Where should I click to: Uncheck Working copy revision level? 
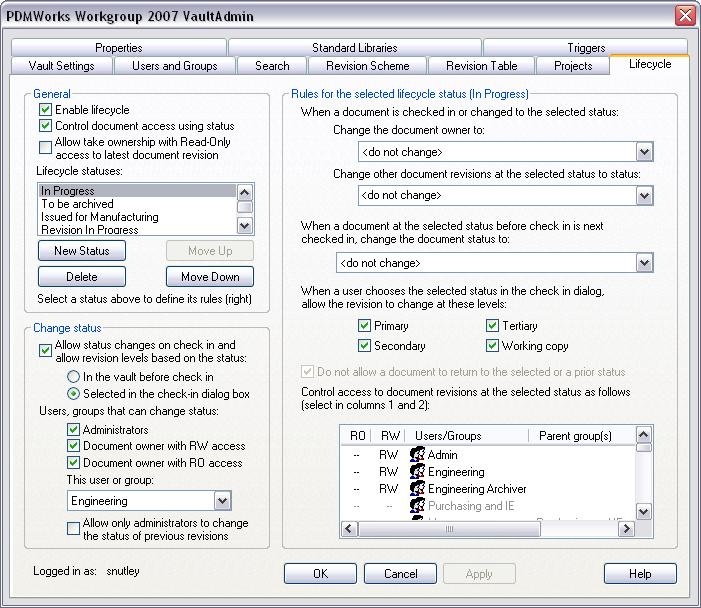[x=492, y=346]
